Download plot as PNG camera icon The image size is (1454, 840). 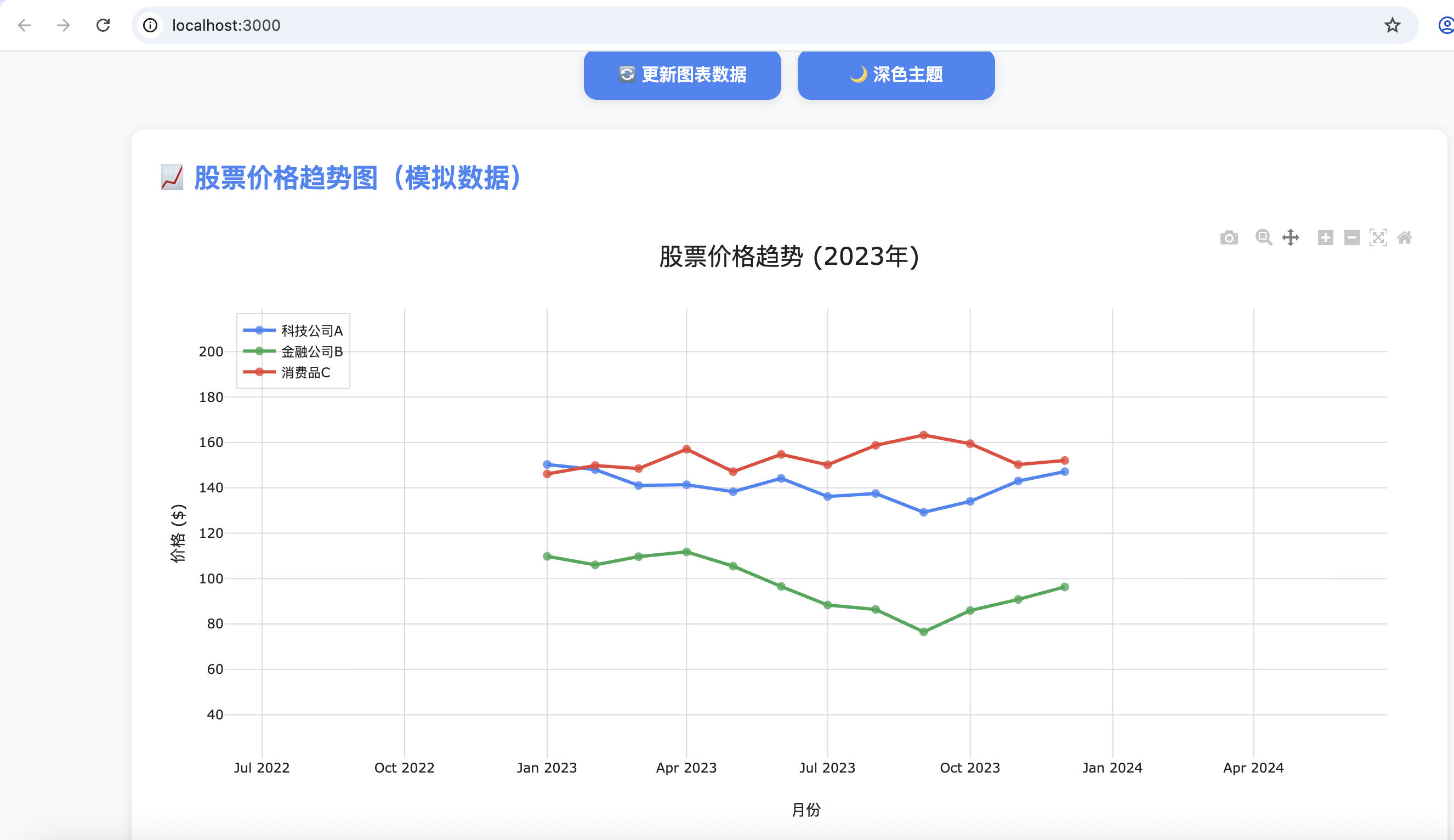pyautogui.click(x=1229, y=238)
